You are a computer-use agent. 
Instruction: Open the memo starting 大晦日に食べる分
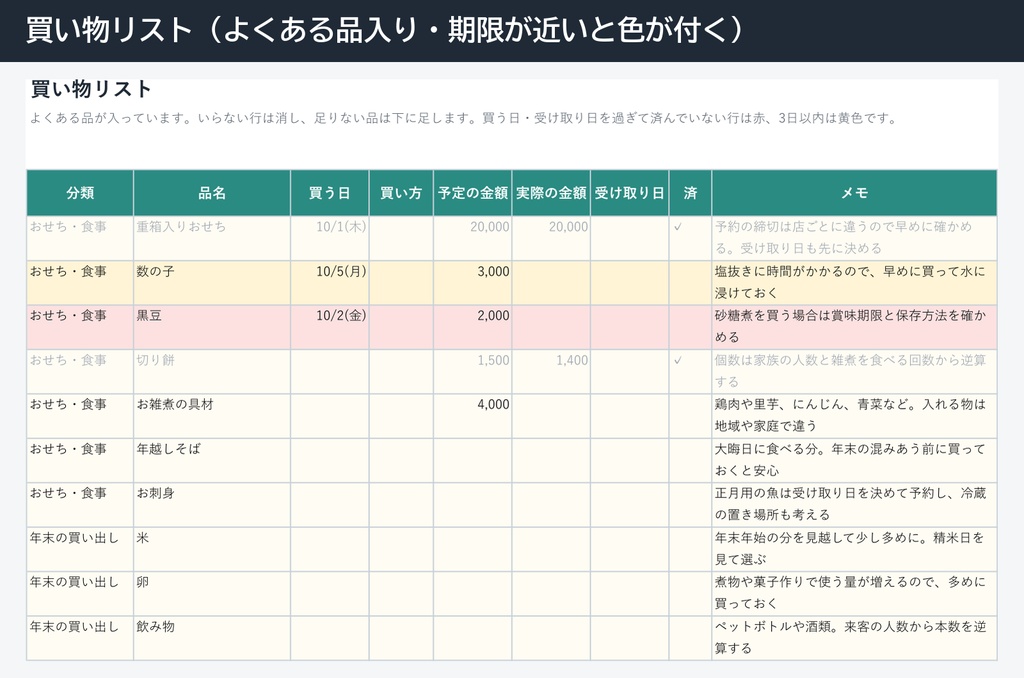(854, 460)
